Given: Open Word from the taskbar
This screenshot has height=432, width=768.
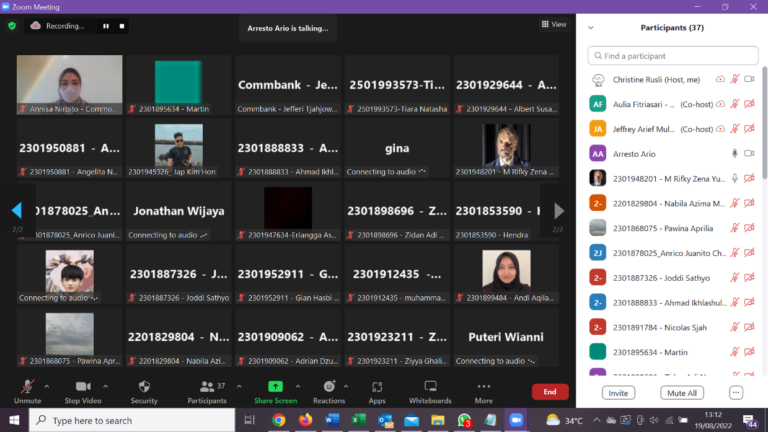Looking at the screenshot, I should coord(332,420).
